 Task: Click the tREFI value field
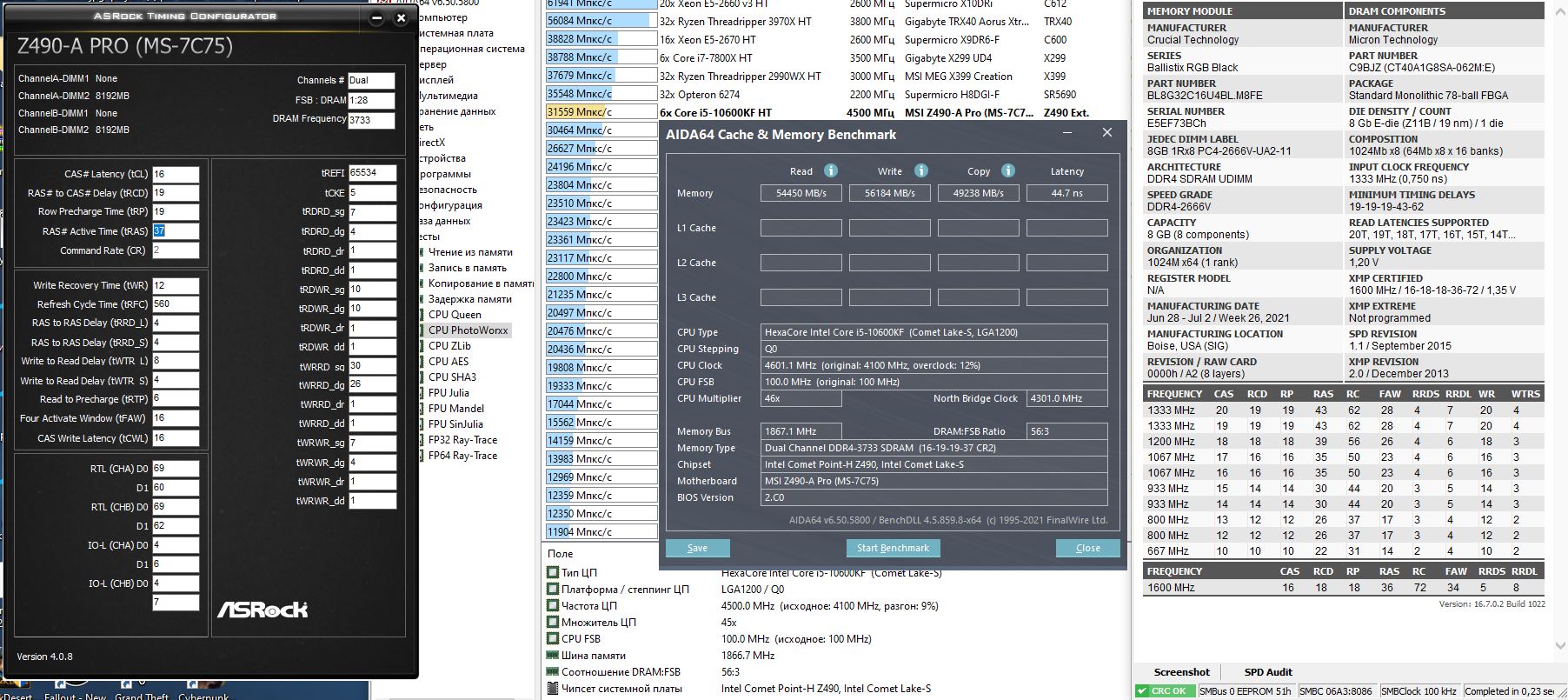[x=372, y=173]
